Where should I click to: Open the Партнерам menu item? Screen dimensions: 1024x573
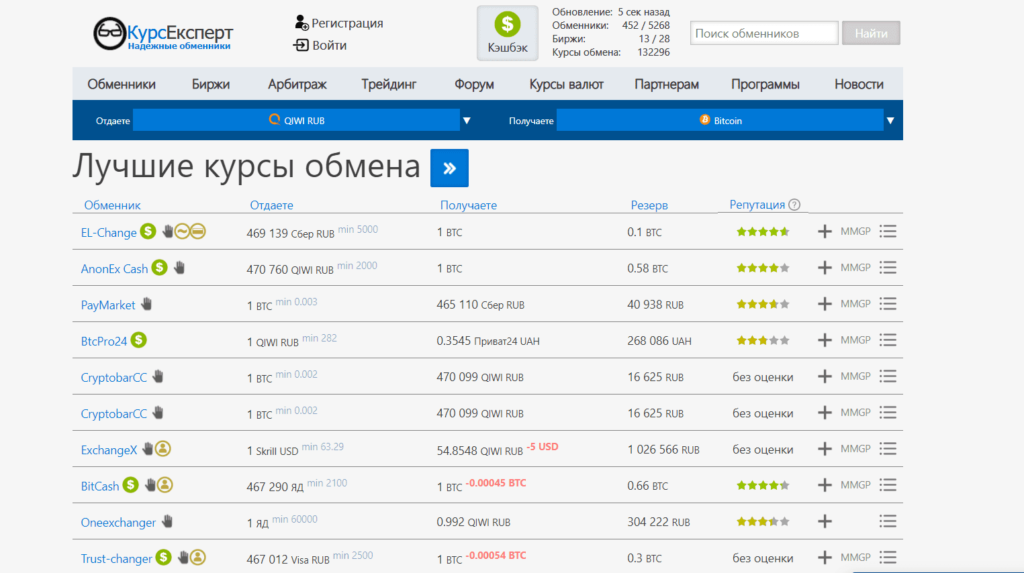666,84
